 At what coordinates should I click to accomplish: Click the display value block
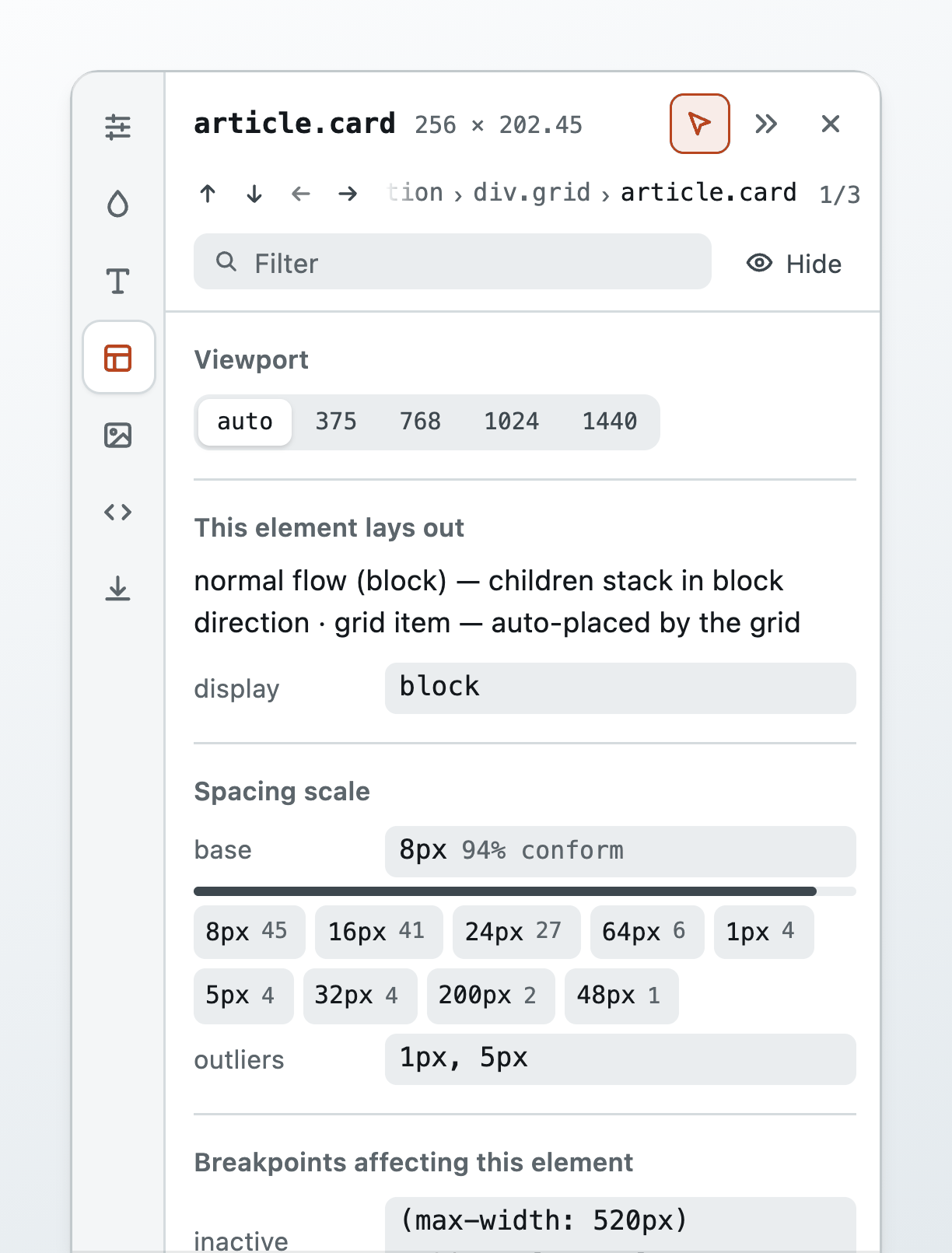coord(621,688)
